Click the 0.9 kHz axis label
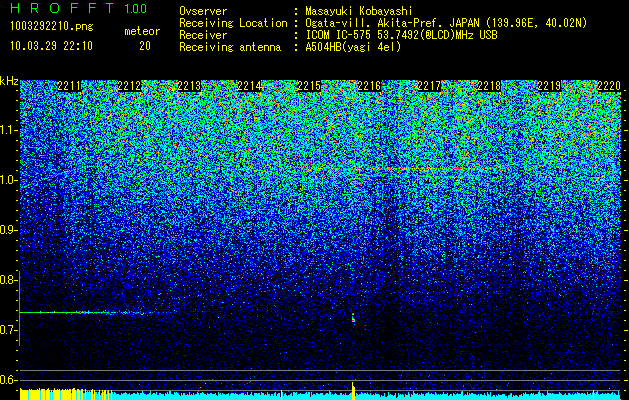This screenshot has height=400, width=629. [x=8, y=230]
